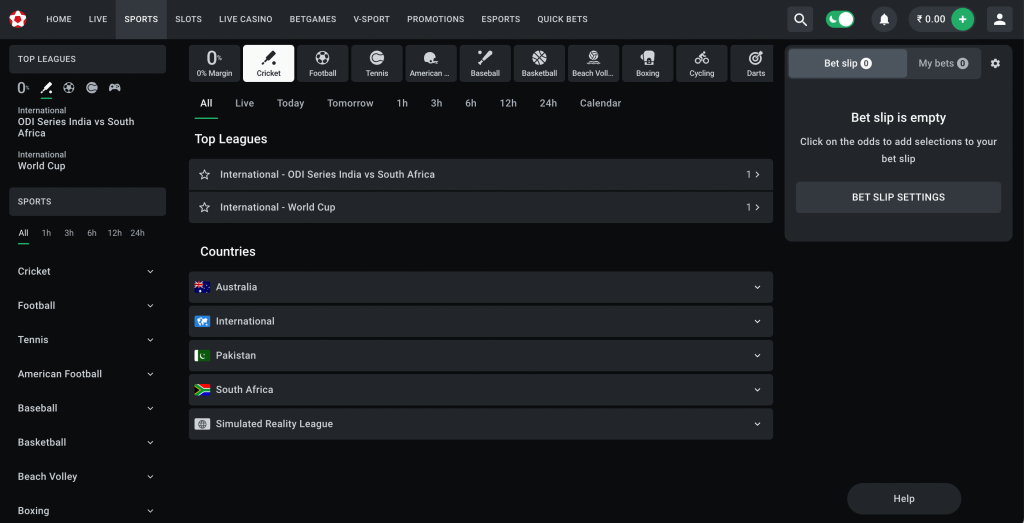Open sidebar link ODI Series India vs South Africa
The width and height of the screenshot is (1024, 523).
pyautogui.click(x=76, y=127)
